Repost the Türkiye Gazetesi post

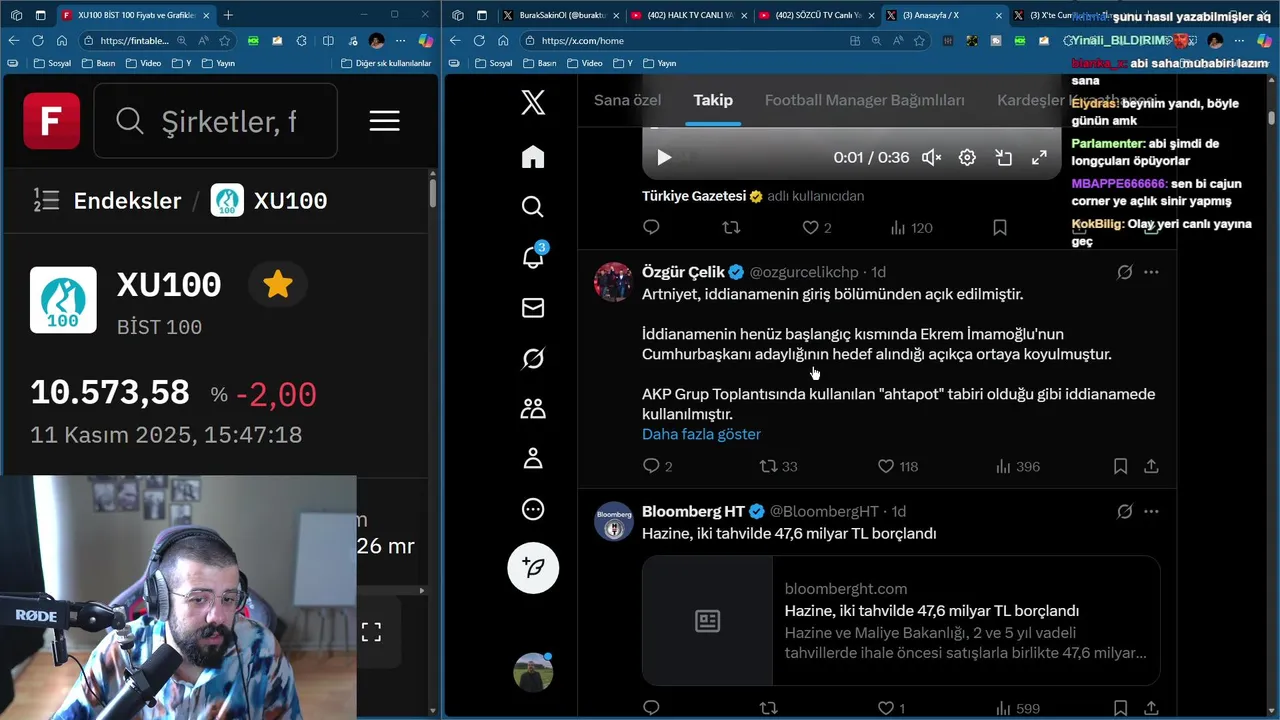731,228
